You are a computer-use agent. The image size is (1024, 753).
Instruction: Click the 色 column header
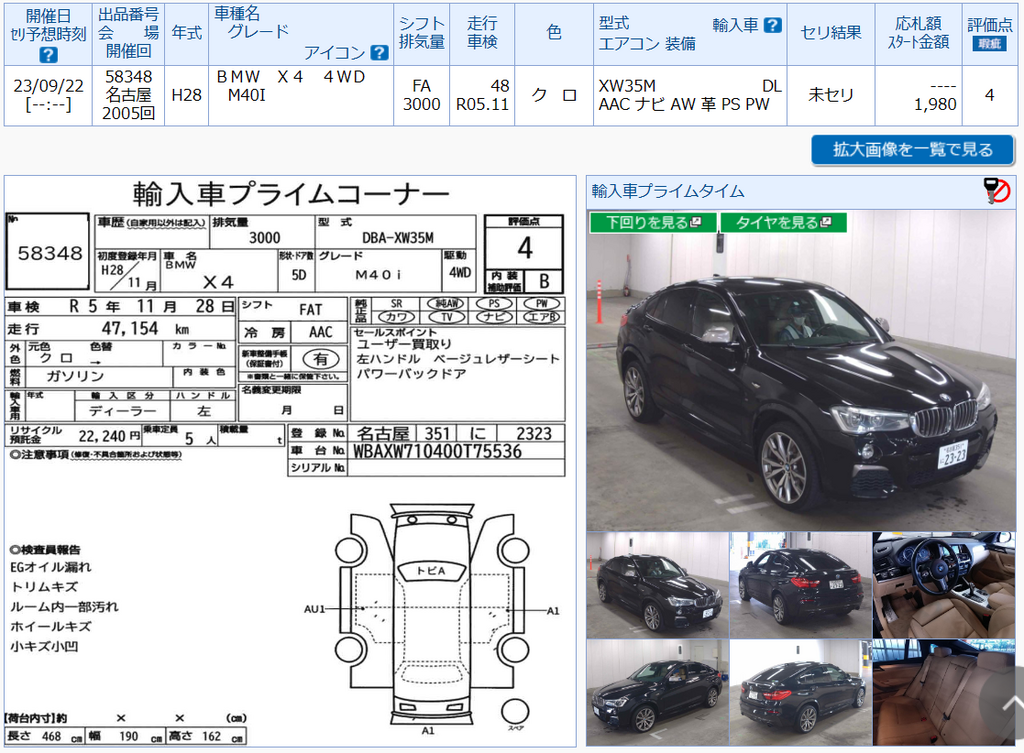point(554,33)
